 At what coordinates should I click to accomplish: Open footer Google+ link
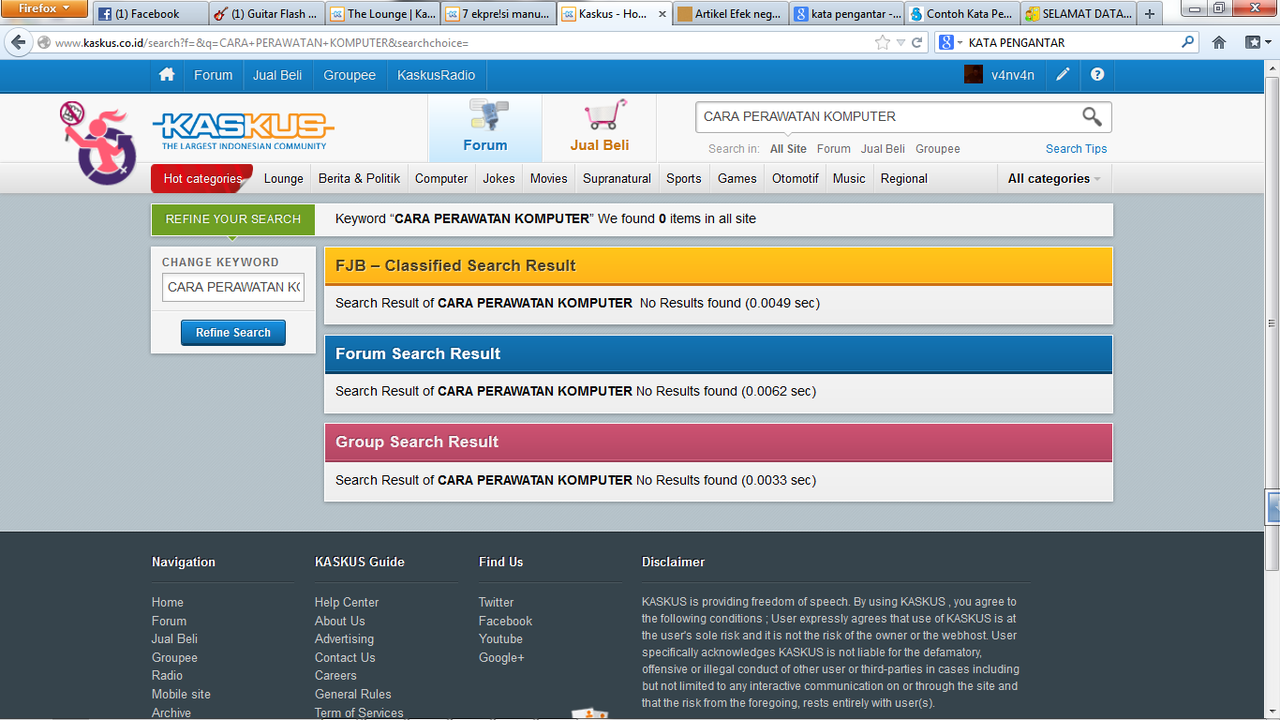[501, 658]
